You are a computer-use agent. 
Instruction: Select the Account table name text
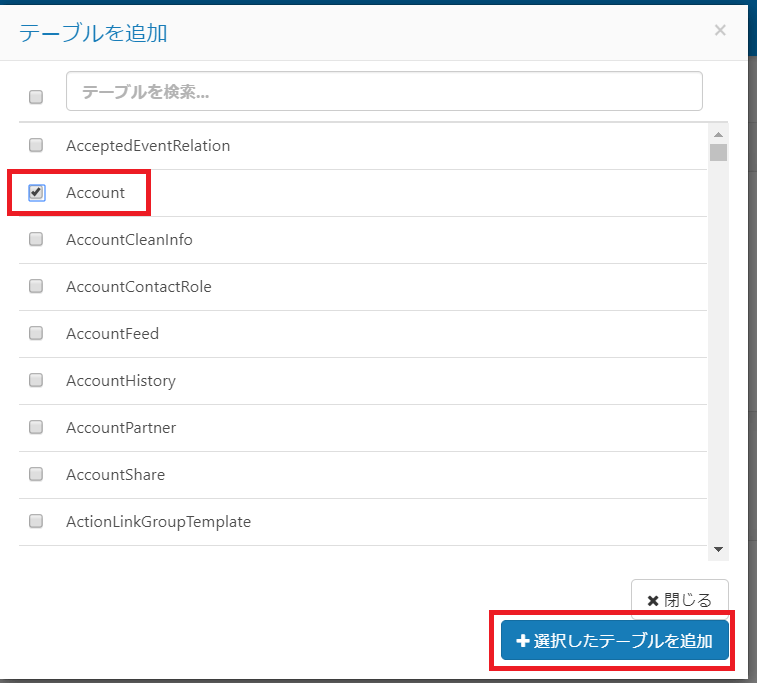[x=95, y=193]
